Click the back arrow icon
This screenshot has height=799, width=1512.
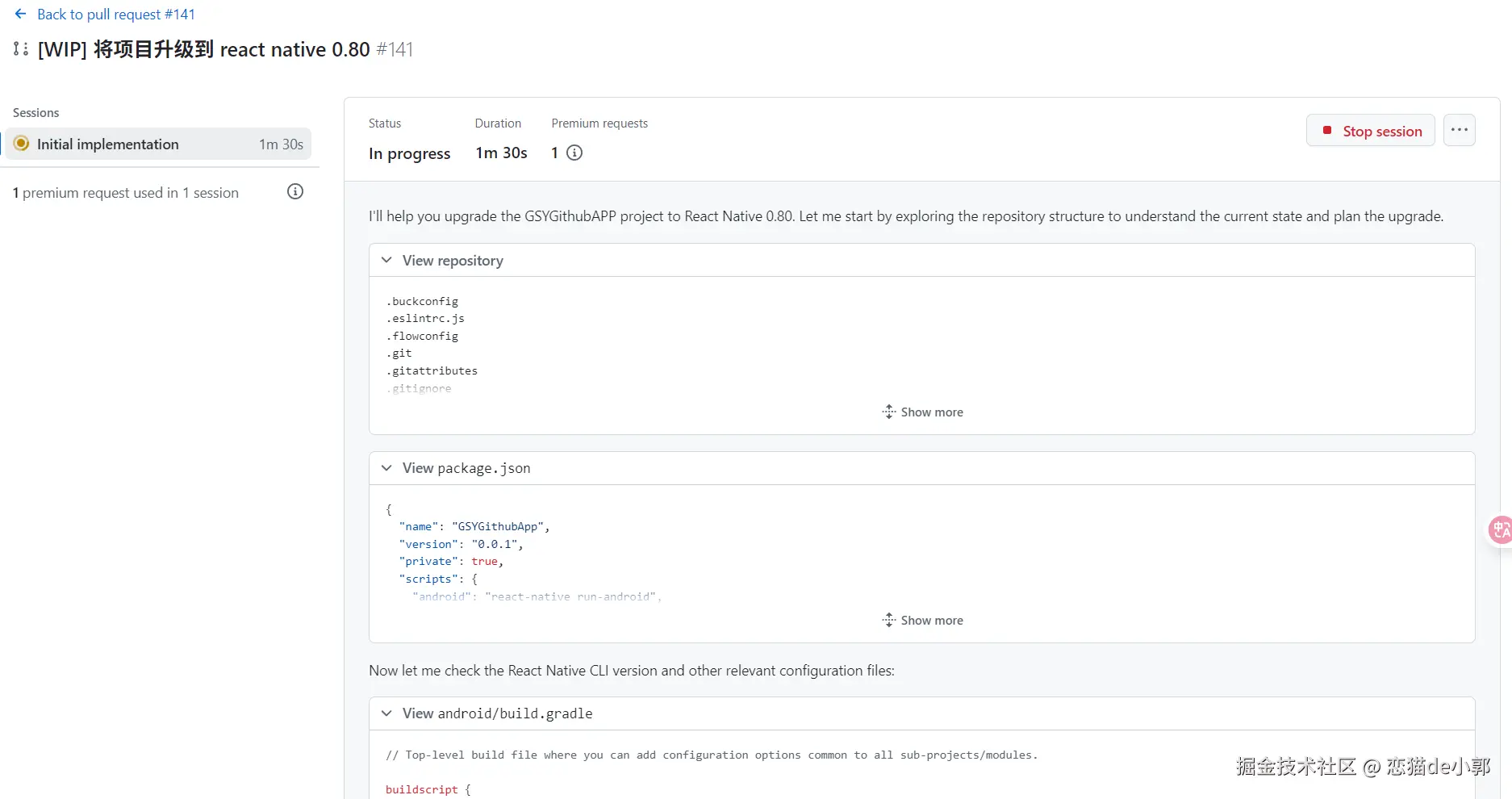21,14
